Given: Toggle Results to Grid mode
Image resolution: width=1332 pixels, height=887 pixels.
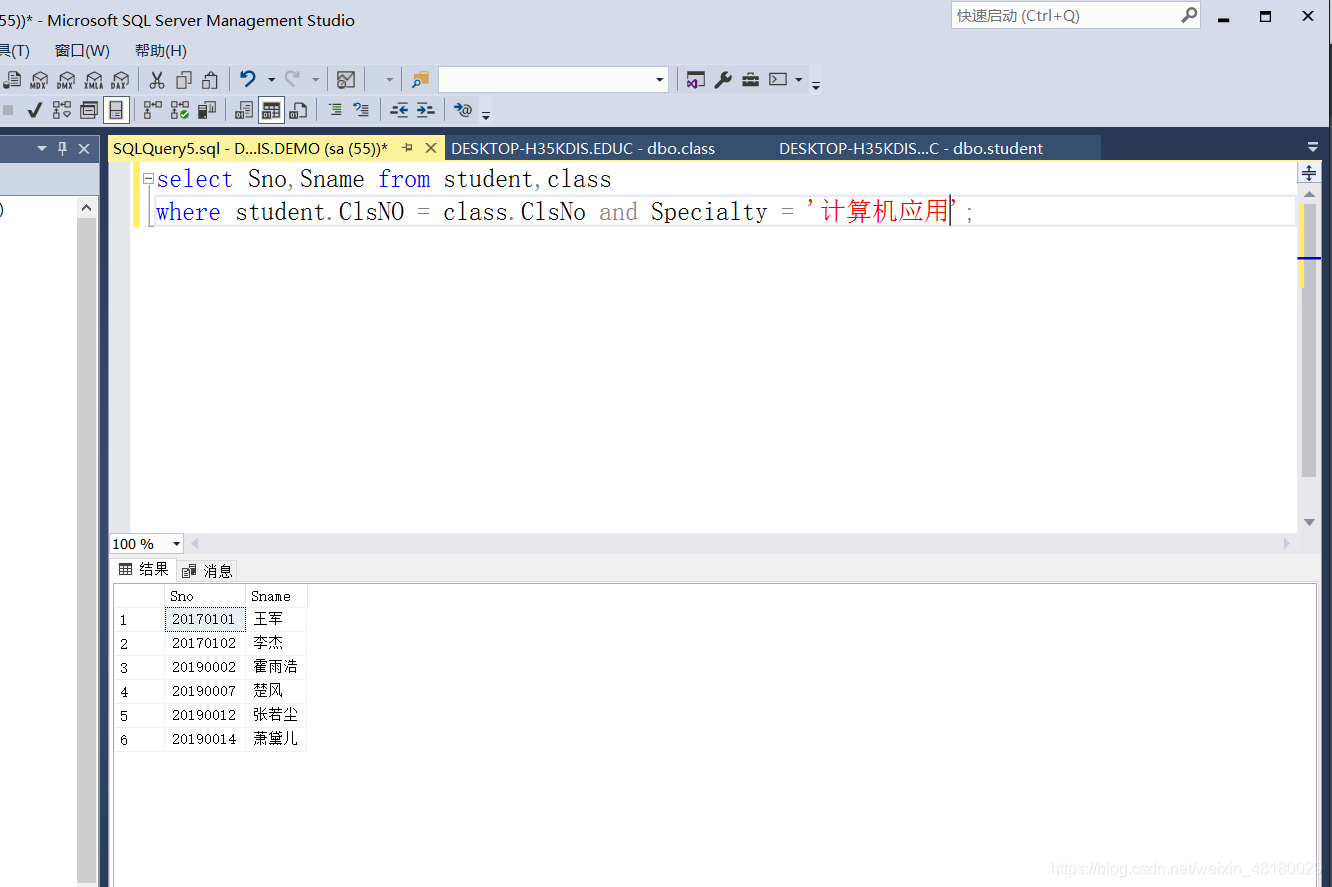Looking at the screenshot, I should [x=271, y=110].
